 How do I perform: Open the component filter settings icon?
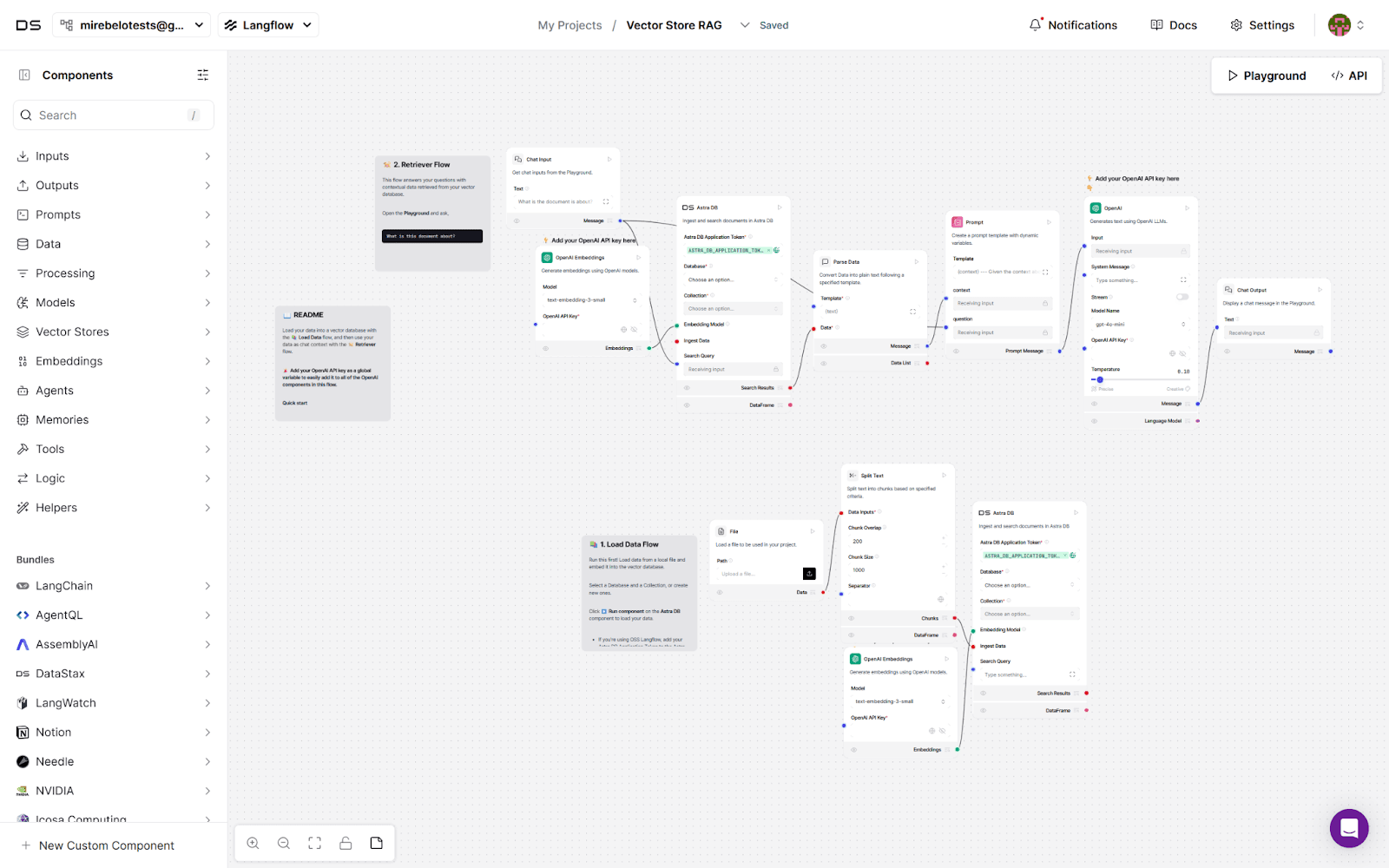203,76
